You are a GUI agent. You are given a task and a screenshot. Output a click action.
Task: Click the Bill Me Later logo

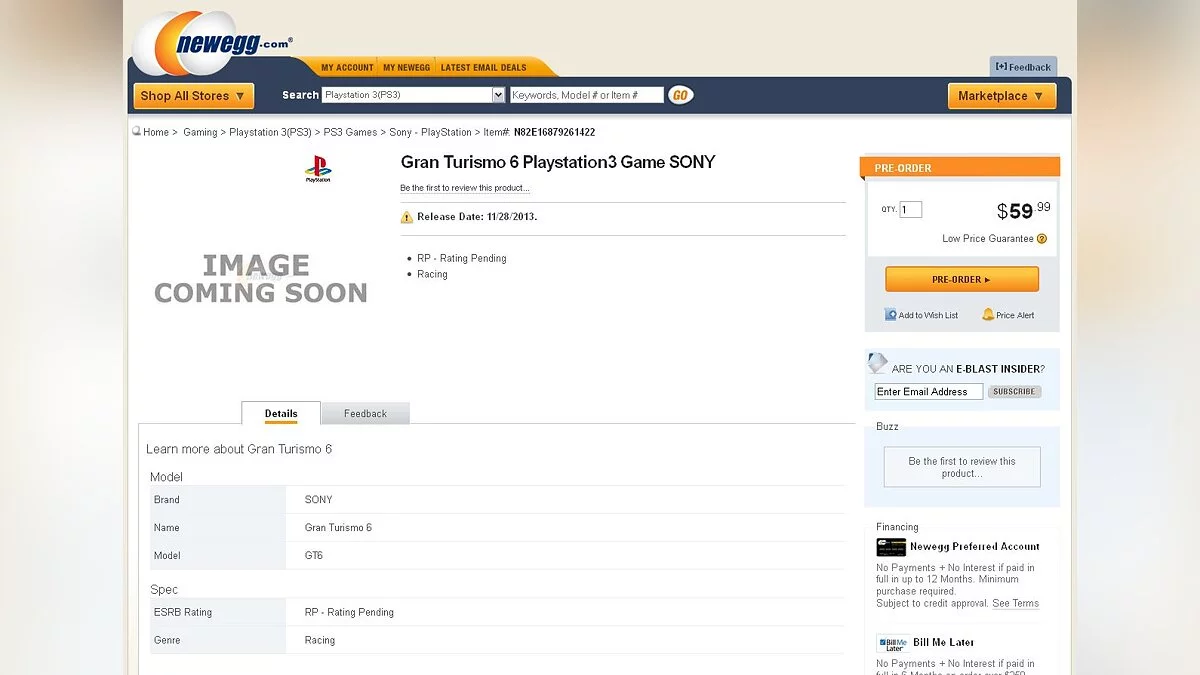pyautogui.click(x=891, y=643)
